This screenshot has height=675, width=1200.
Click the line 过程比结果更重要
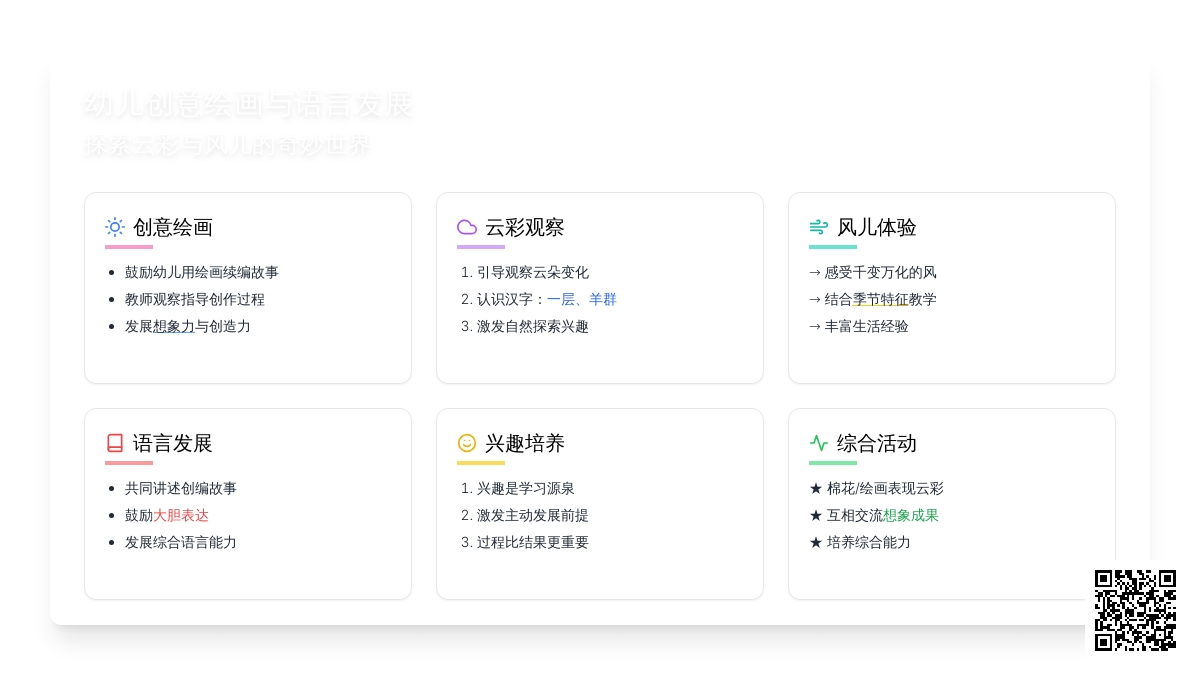533,542
